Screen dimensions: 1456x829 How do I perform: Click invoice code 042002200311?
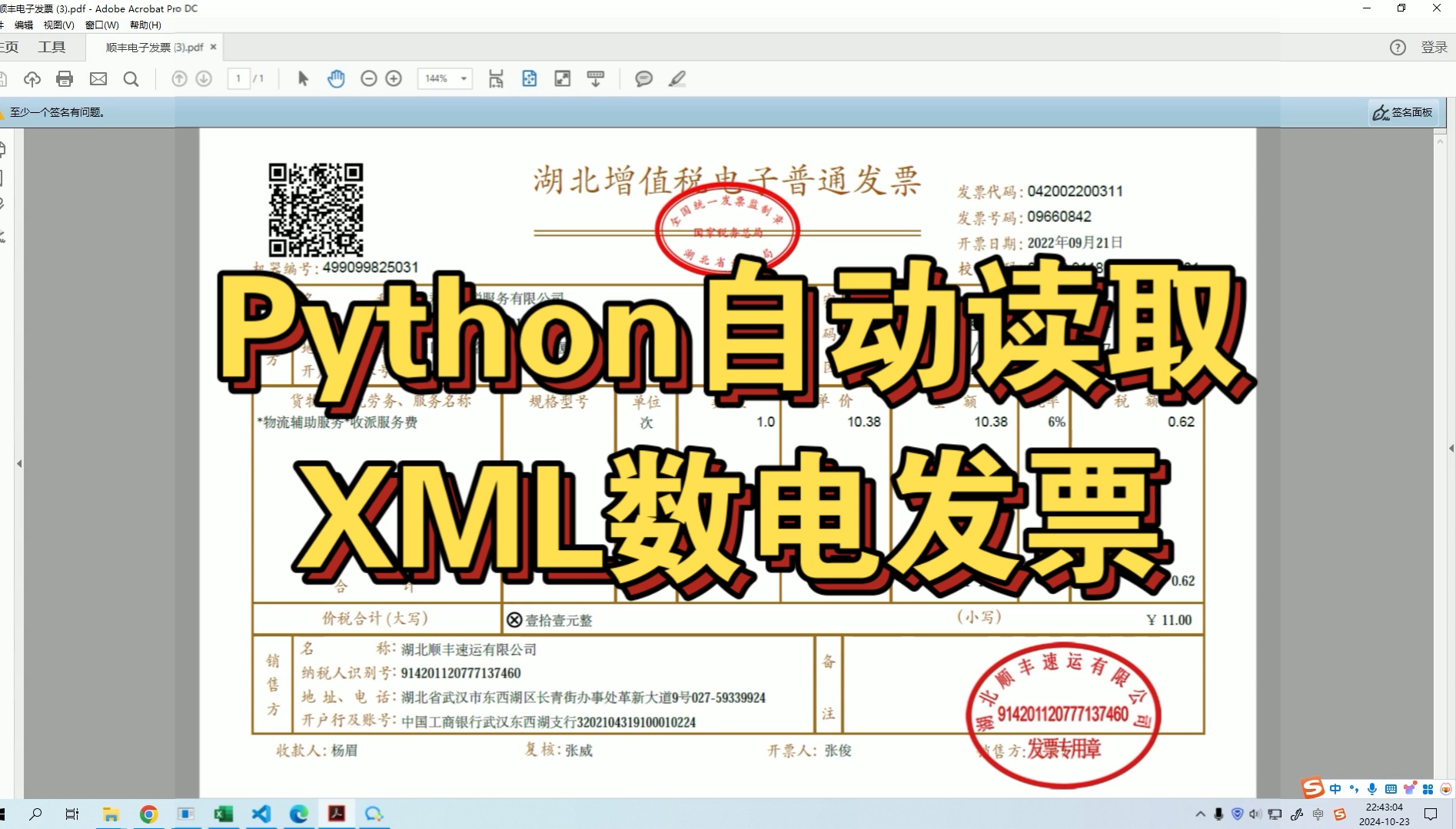1075,191
